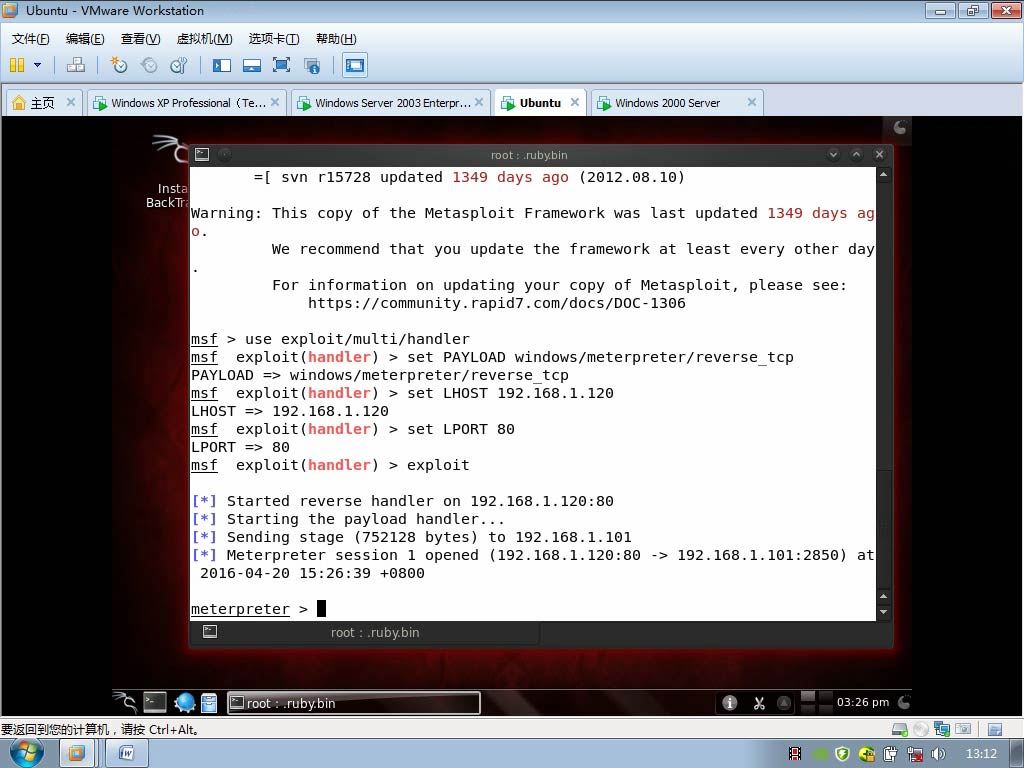Close the Windows XP Professional tab

point(275,102)
